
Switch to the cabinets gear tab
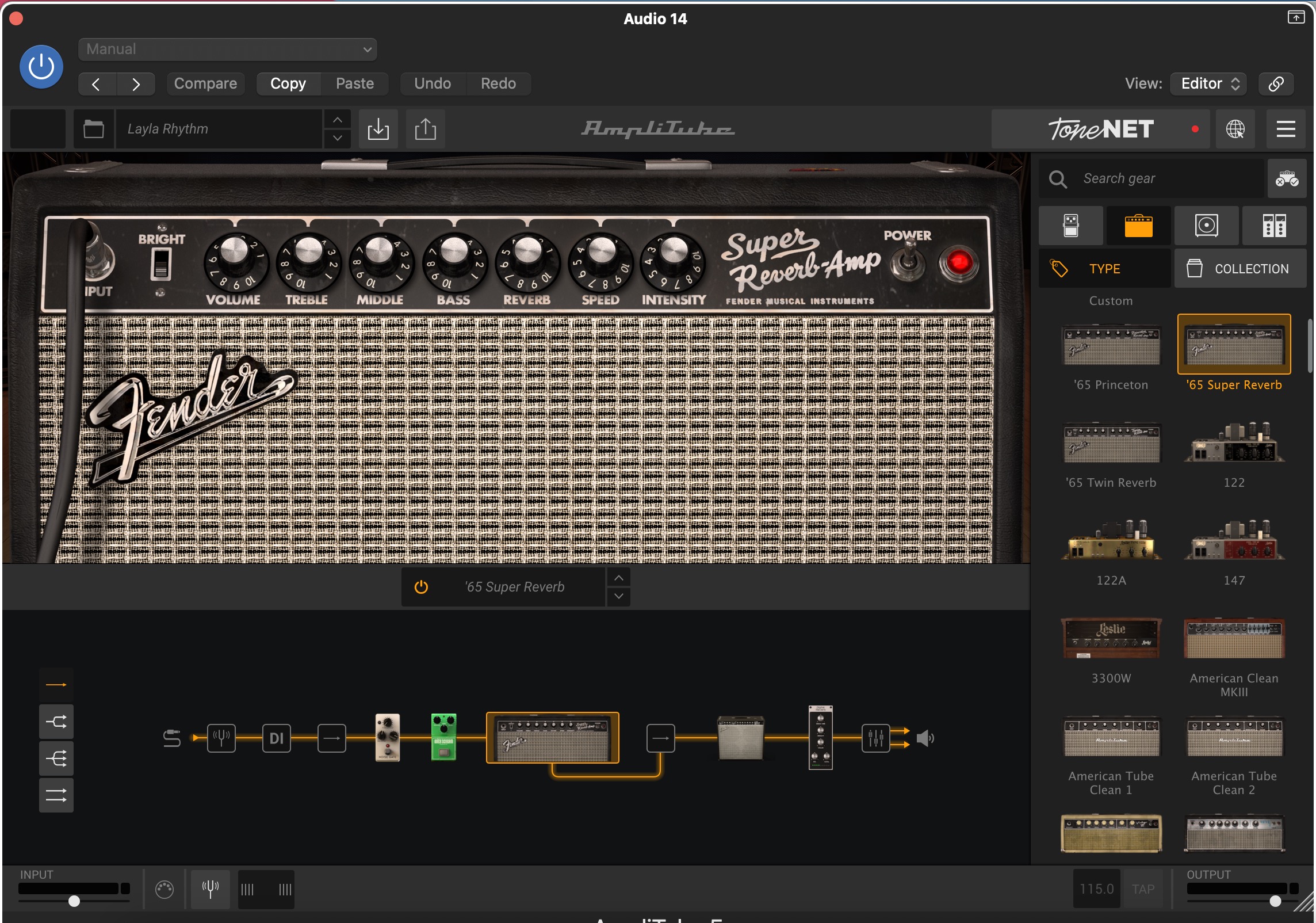[1207, 226]
